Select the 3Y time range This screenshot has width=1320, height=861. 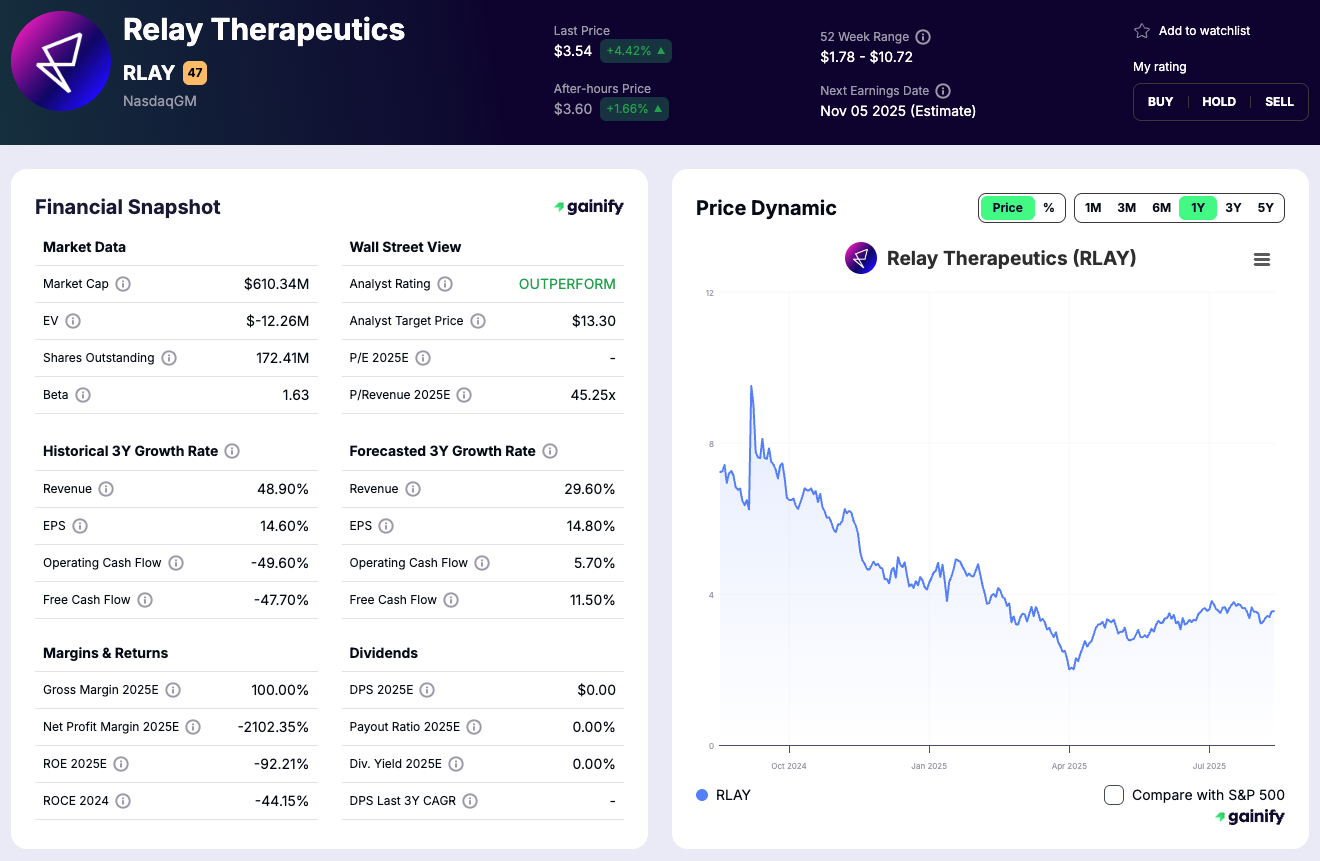pos(1233,208)
